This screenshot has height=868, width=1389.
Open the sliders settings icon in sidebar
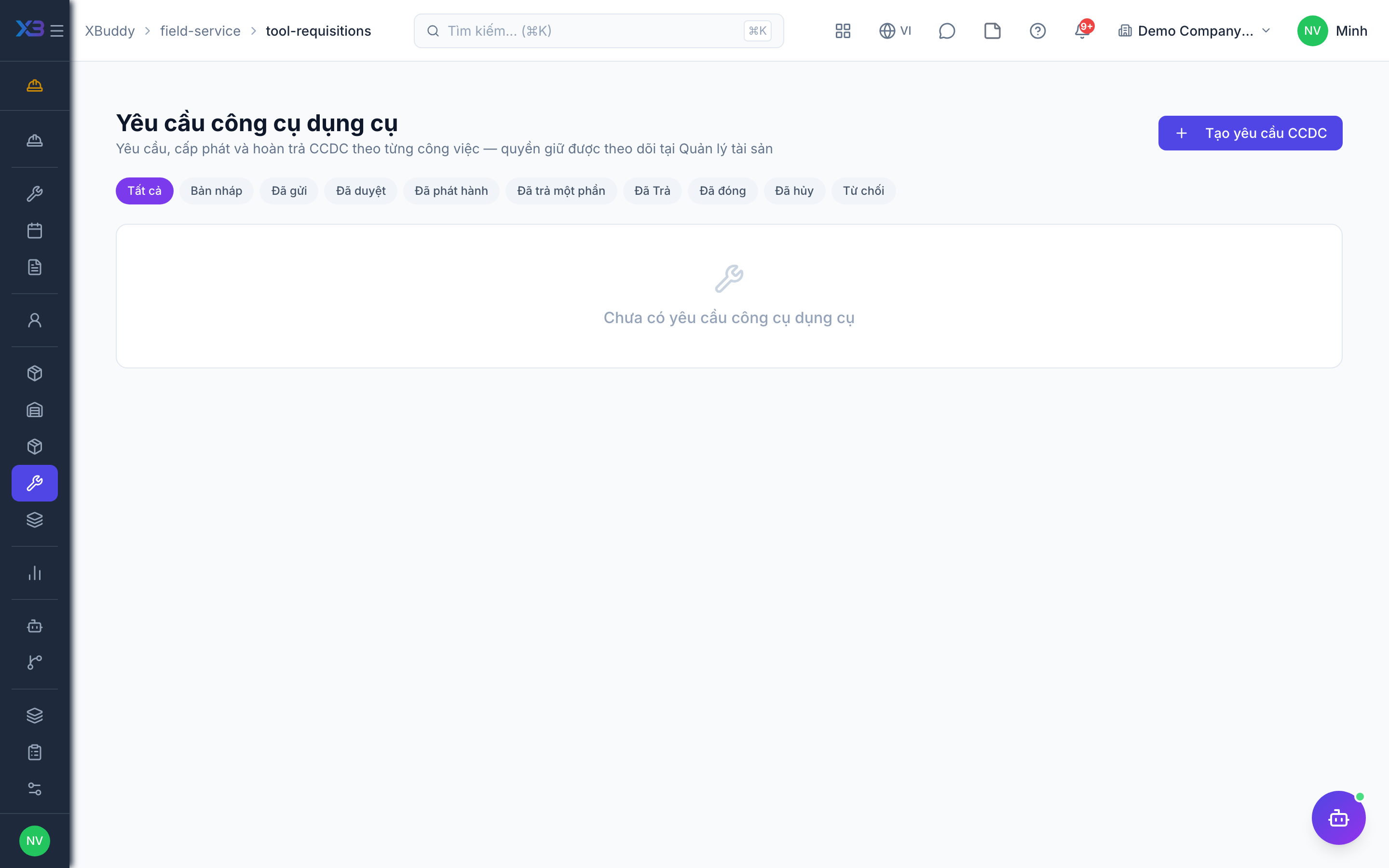tap(34, 789)
